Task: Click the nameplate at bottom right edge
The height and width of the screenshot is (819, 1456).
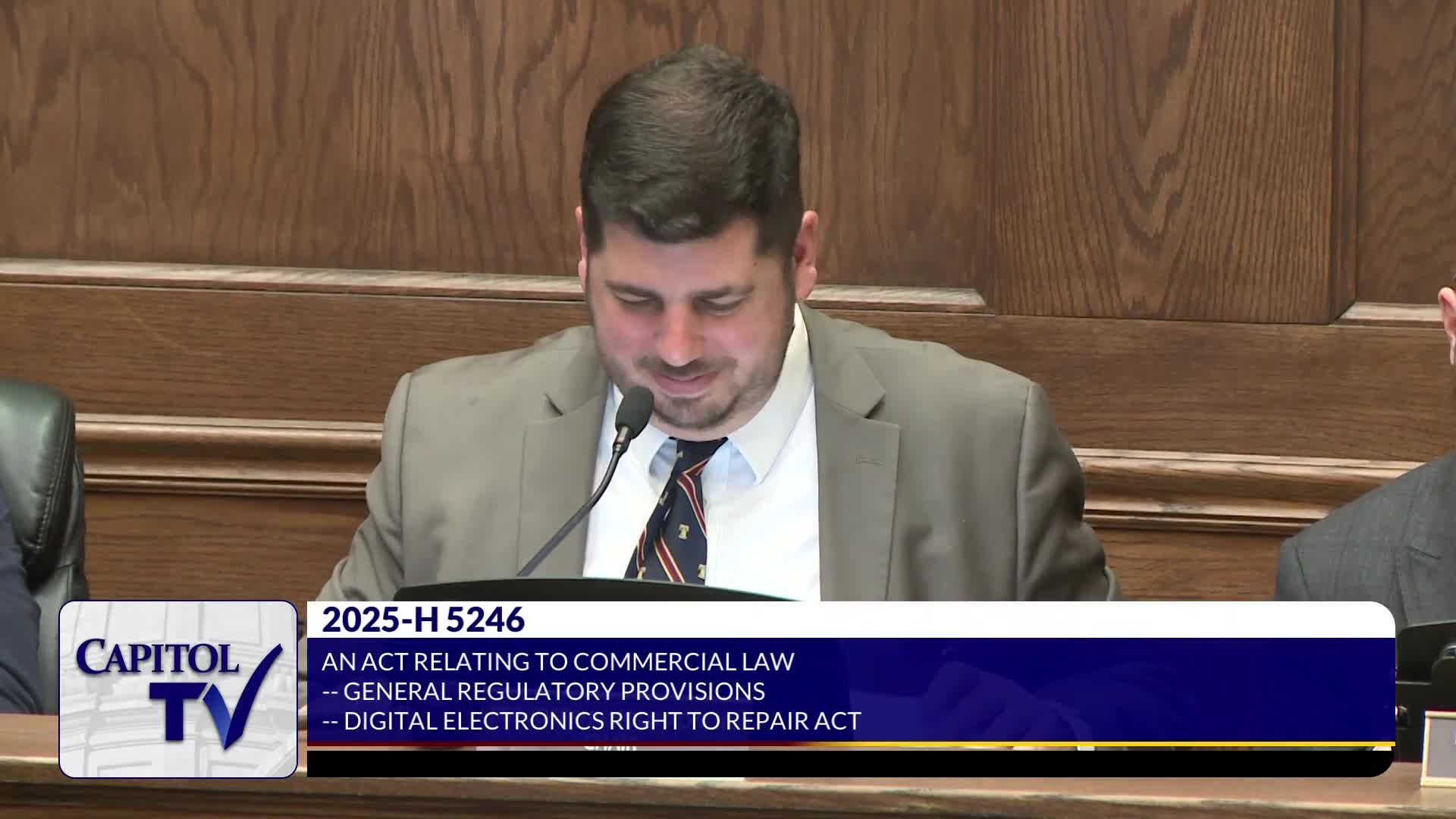Action: tap(1439, 747)
